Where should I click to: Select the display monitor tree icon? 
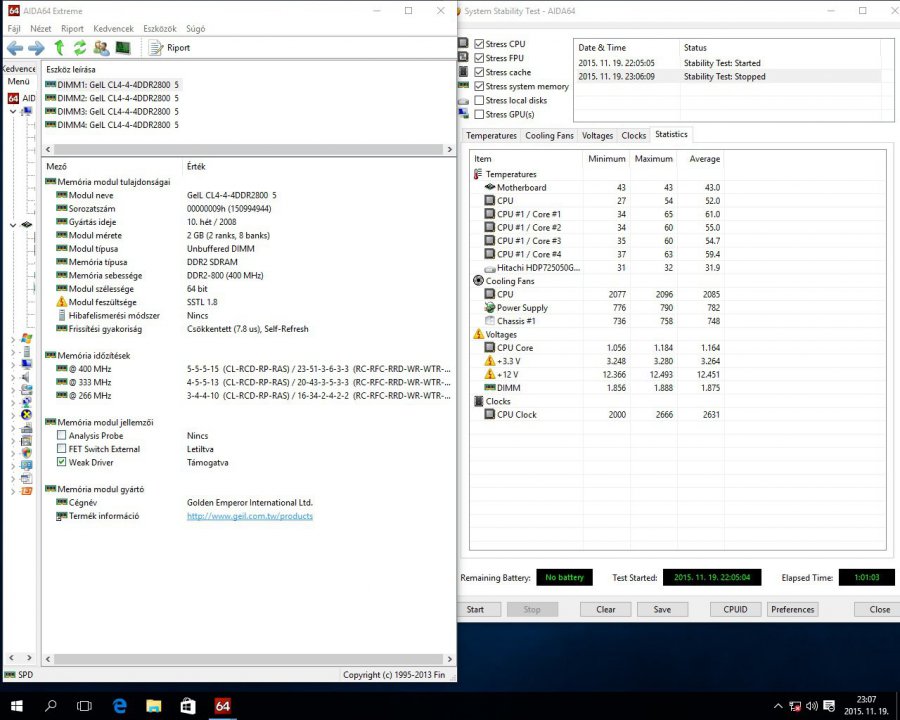[x=26, y=364]
